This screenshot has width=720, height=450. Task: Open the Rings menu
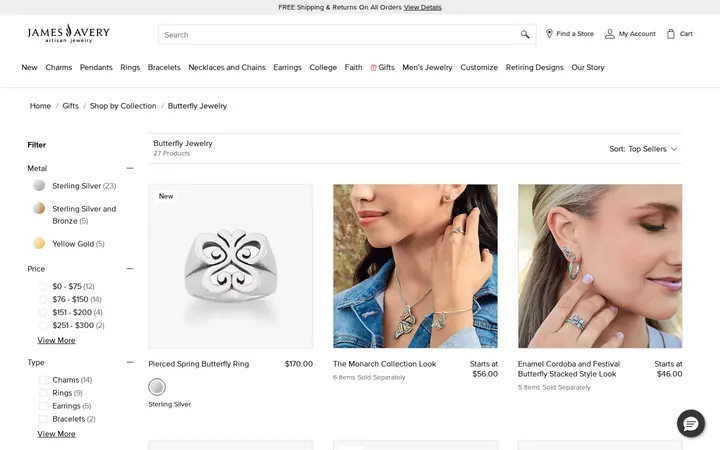tap(130, 67)
